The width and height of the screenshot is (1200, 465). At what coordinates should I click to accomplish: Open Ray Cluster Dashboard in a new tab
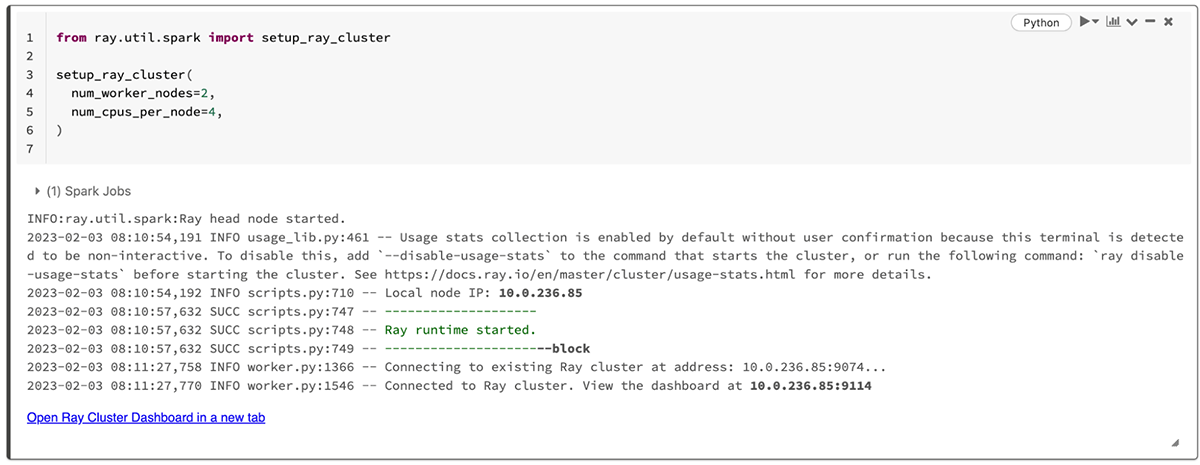(x=146, y=418)
